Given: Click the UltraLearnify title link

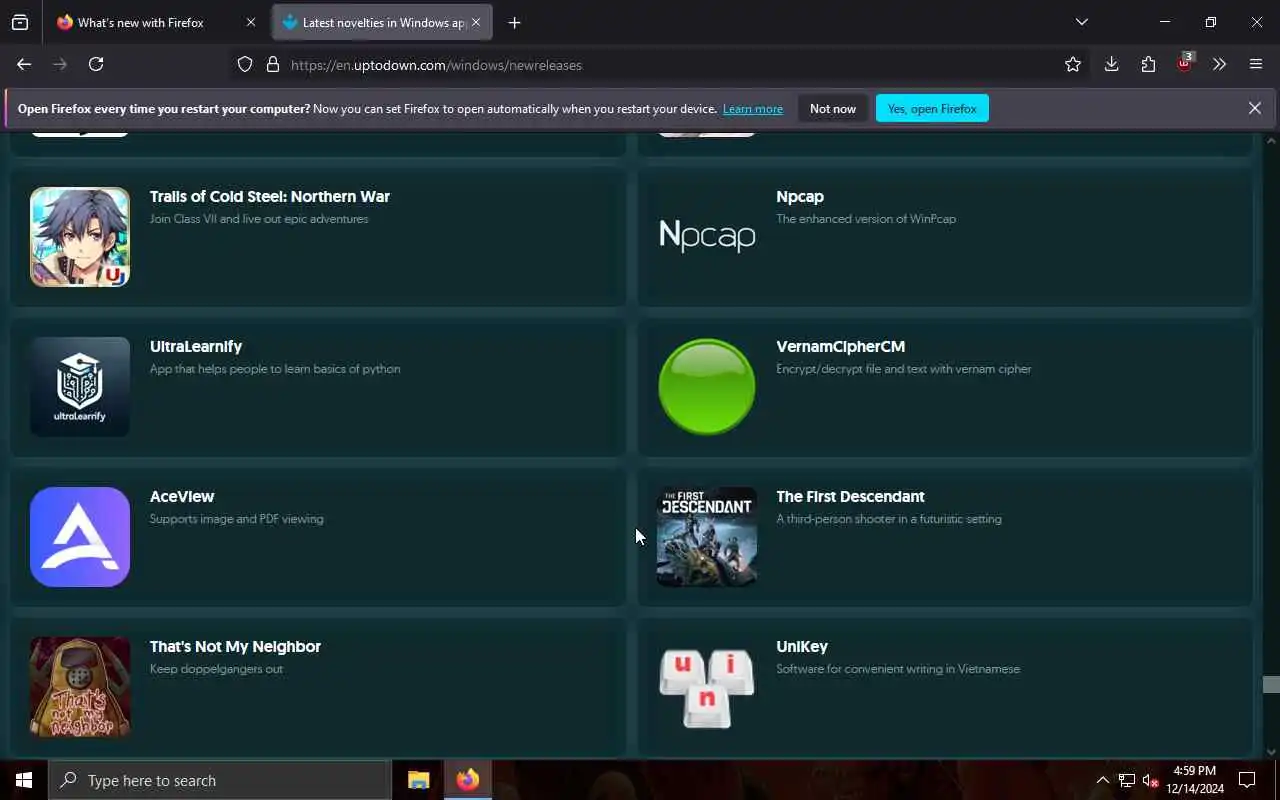Looking at the screenshot, I should 196,347.
